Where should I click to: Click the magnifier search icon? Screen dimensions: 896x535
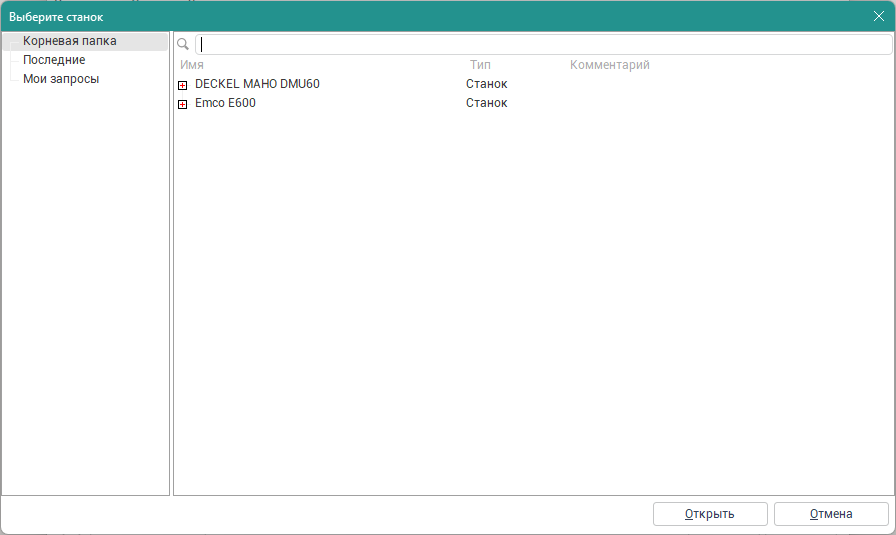click(x=183, y=44)
